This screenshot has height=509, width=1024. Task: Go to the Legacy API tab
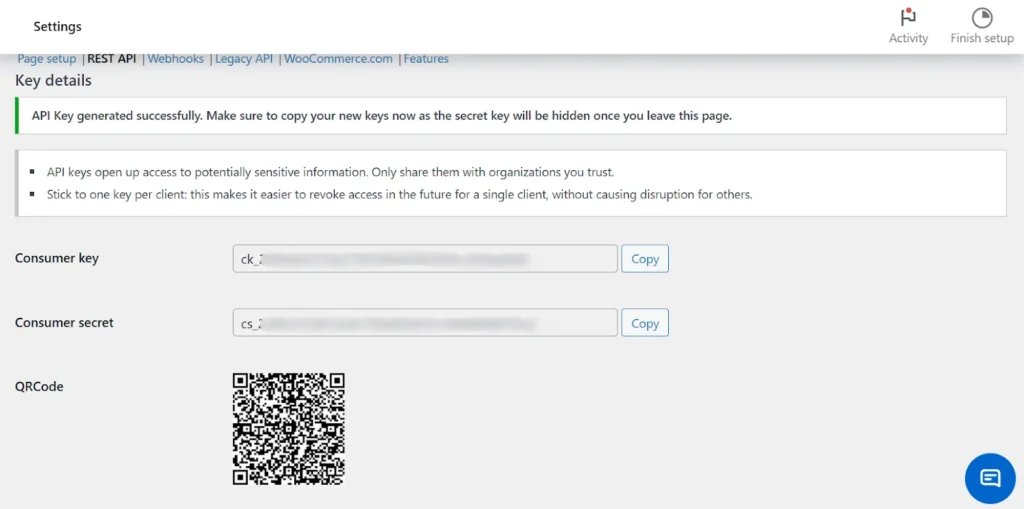point(244,59)
